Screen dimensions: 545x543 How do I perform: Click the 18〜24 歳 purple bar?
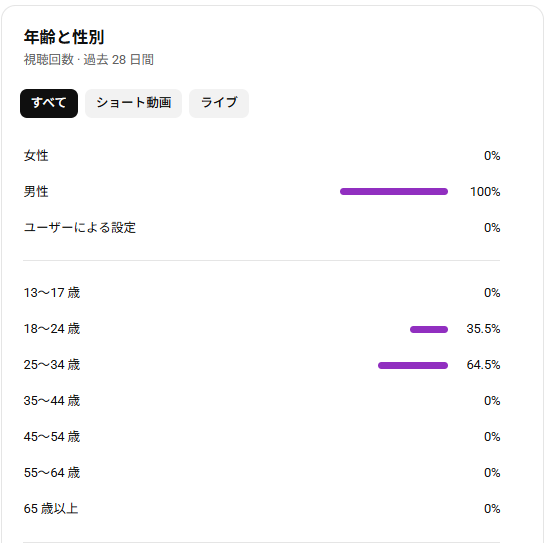[x=429, y=329]
